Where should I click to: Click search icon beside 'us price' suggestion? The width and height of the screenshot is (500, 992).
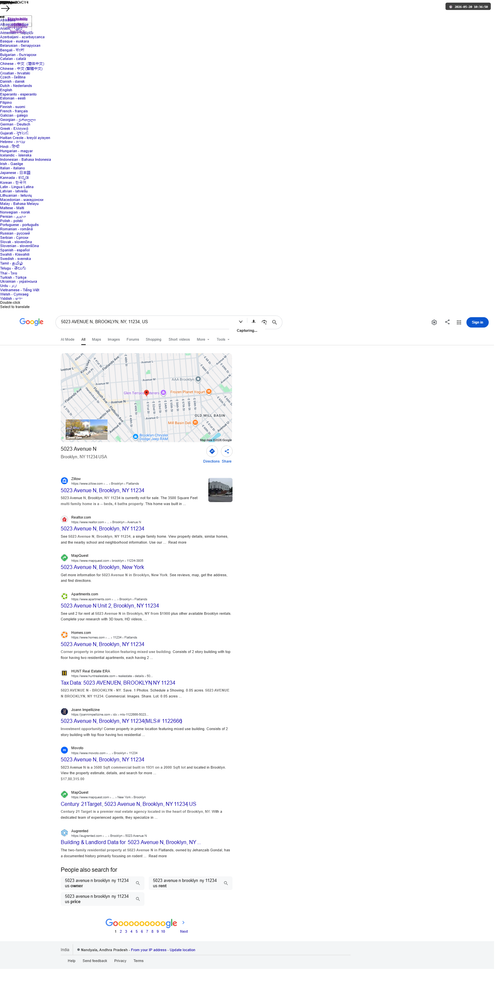pyautogui.click(x=138, y=899)
